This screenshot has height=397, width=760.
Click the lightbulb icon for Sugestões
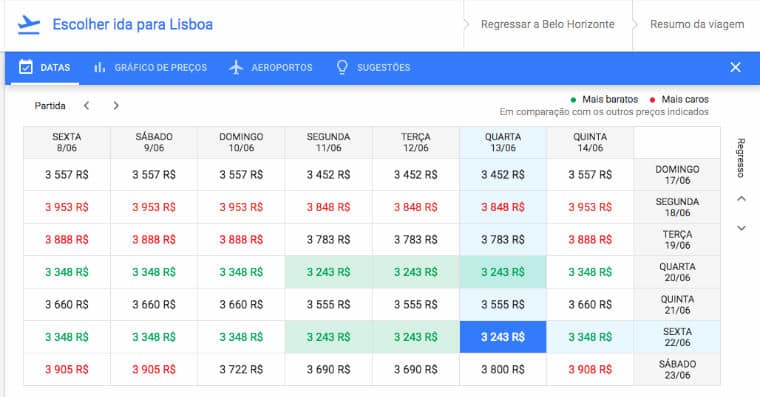[x=342, y=67]
